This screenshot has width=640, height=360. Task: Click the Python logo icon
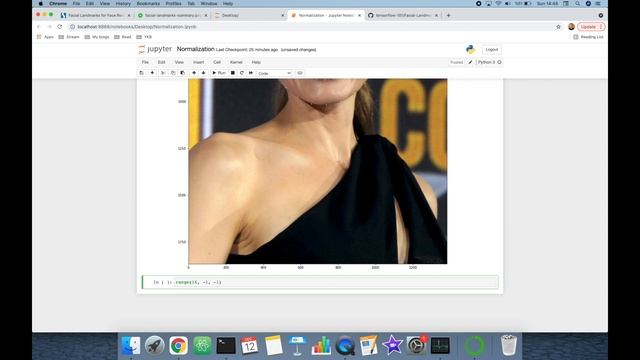(x=471, y=49)
